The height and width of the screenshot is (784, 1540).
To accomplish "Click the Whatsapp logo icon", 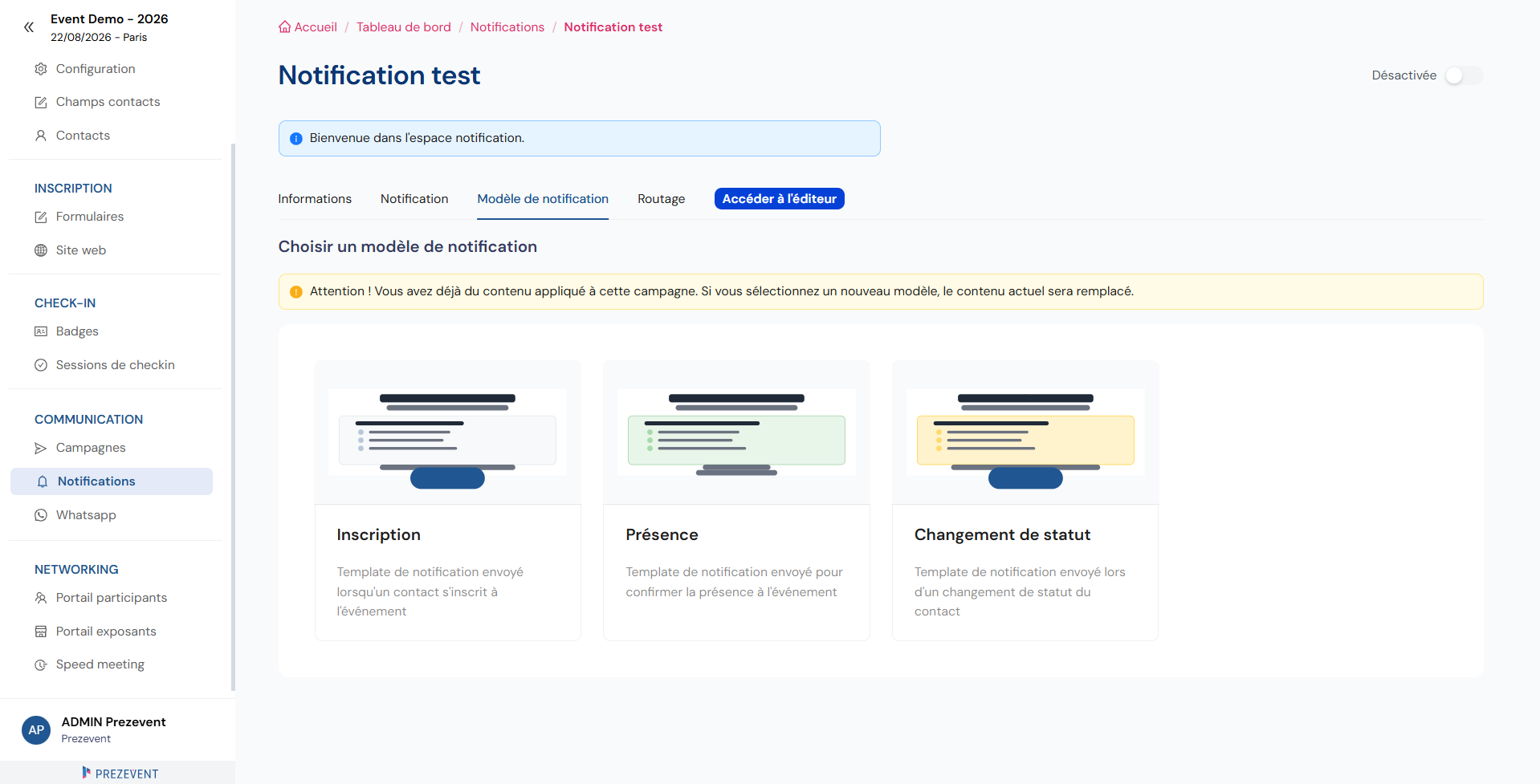I will (41, 515).
